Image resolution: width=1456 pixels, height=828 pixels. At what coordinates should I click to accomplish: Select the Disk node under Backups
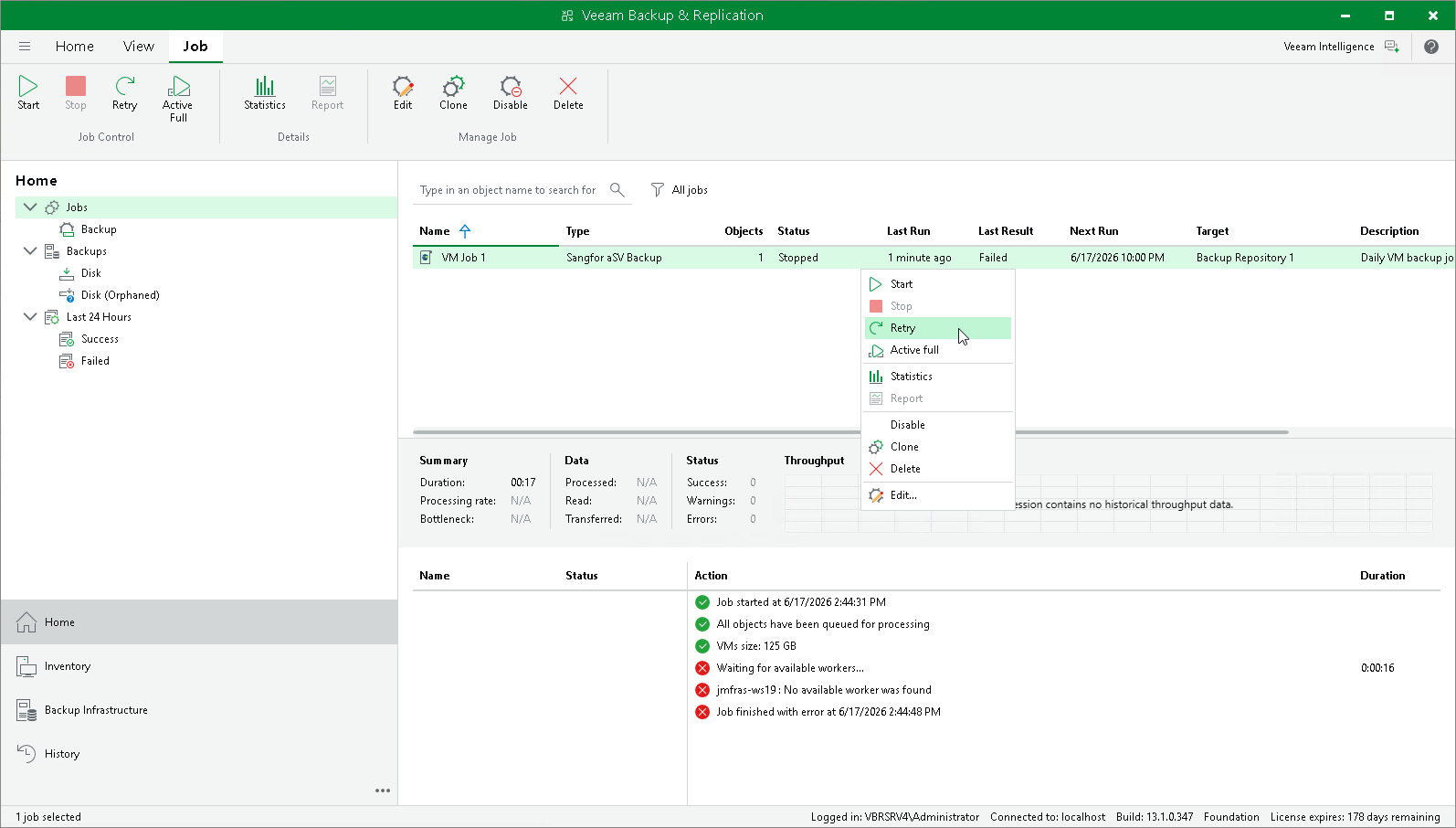91,273
